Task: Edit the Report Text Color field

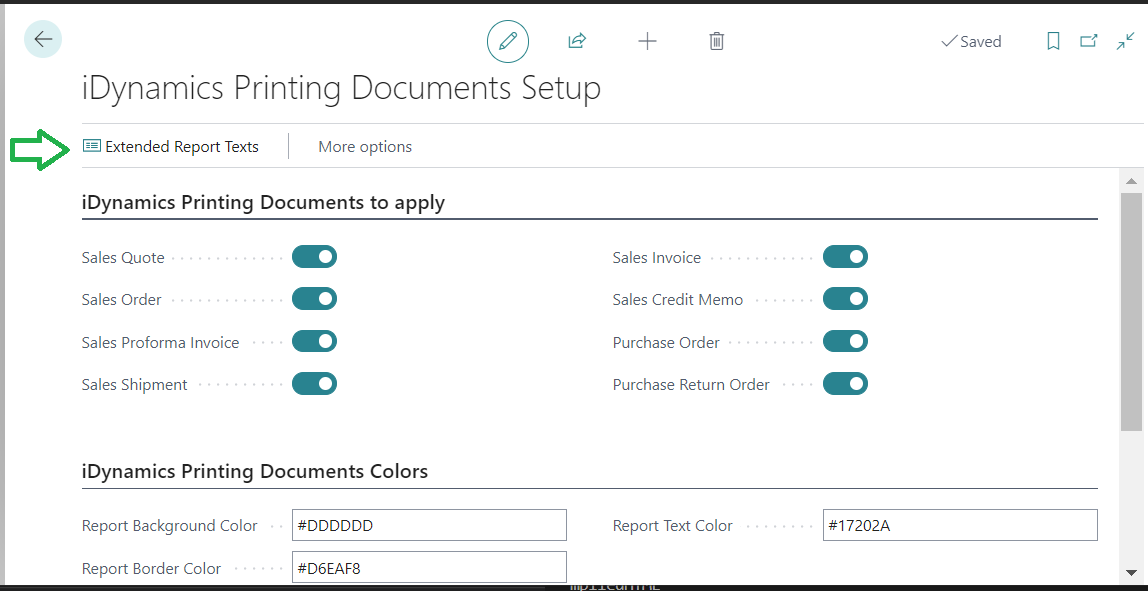Action: 960,525
